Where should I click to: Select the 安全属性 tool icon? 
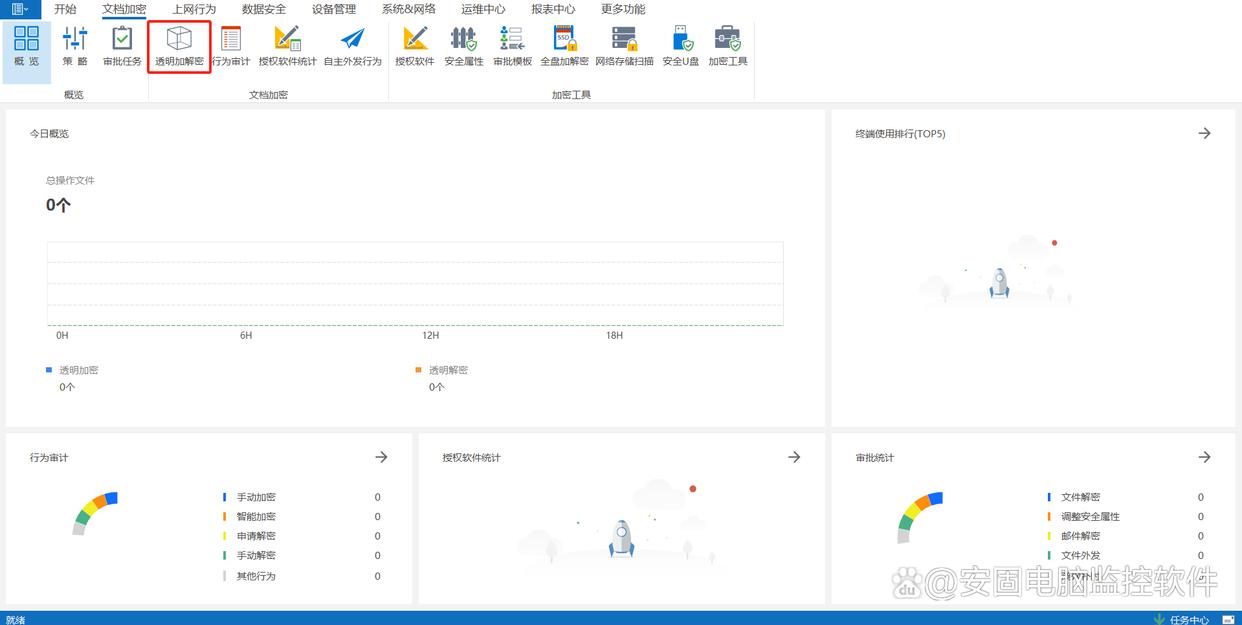tap(463, 47)
